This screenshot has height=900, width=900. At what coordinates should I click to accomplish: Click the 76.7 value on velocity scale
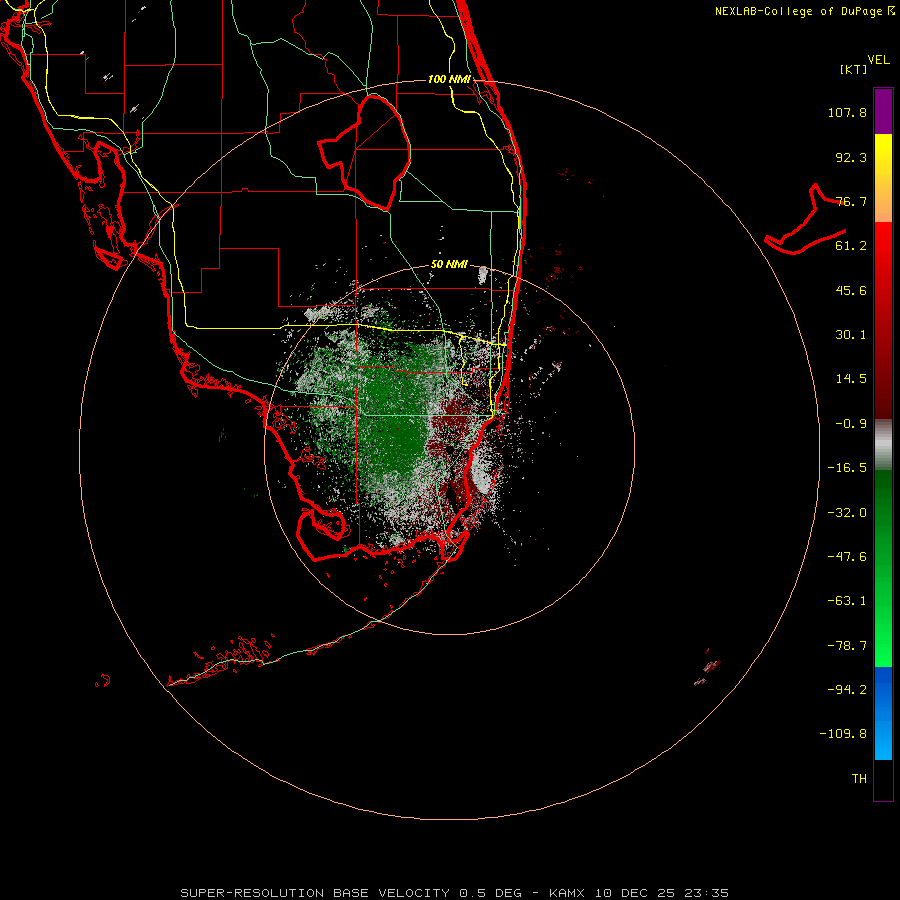[x=851, y=201]
